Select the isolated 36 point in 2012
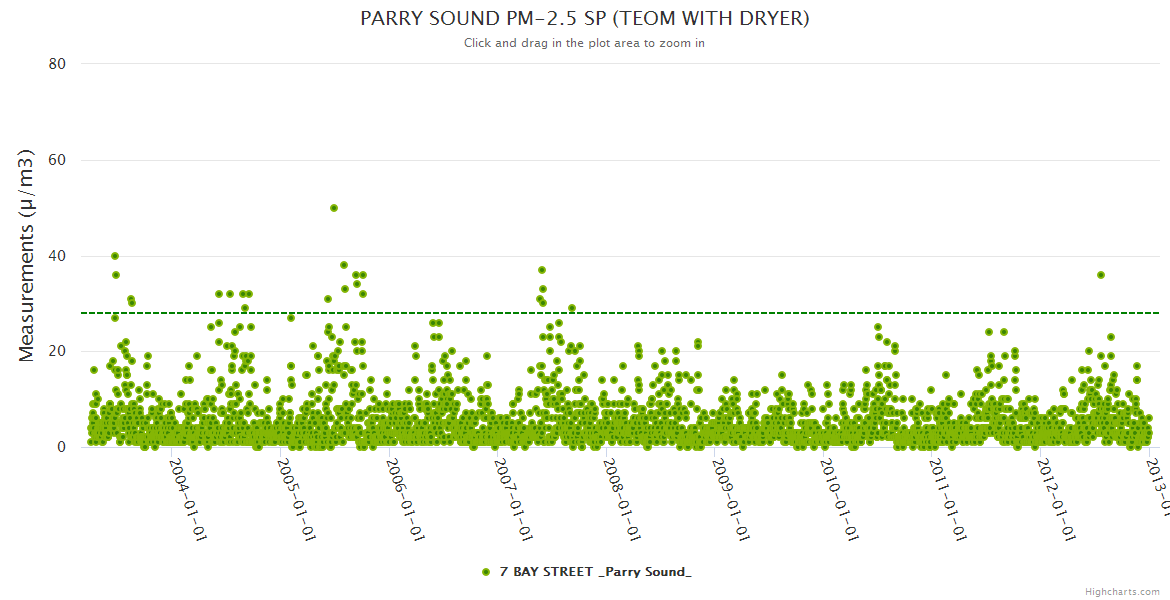The height and width of the screenshot is (600, 1170). coord(1100,275)
